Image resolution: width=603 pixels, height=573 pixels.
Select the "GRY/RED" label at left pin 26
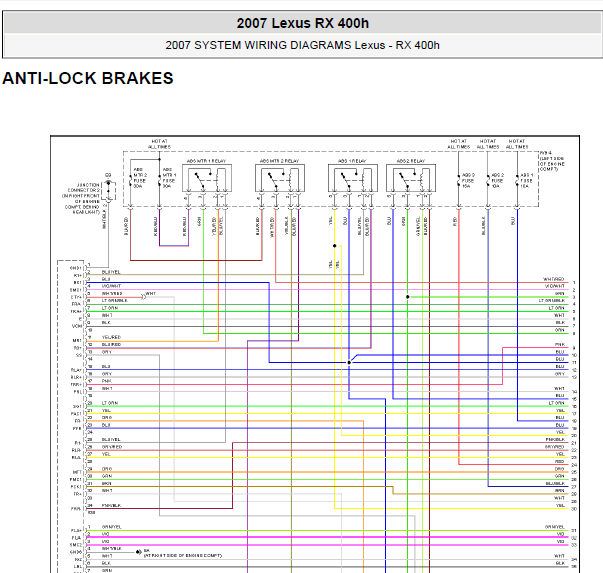tap(112, 447)
